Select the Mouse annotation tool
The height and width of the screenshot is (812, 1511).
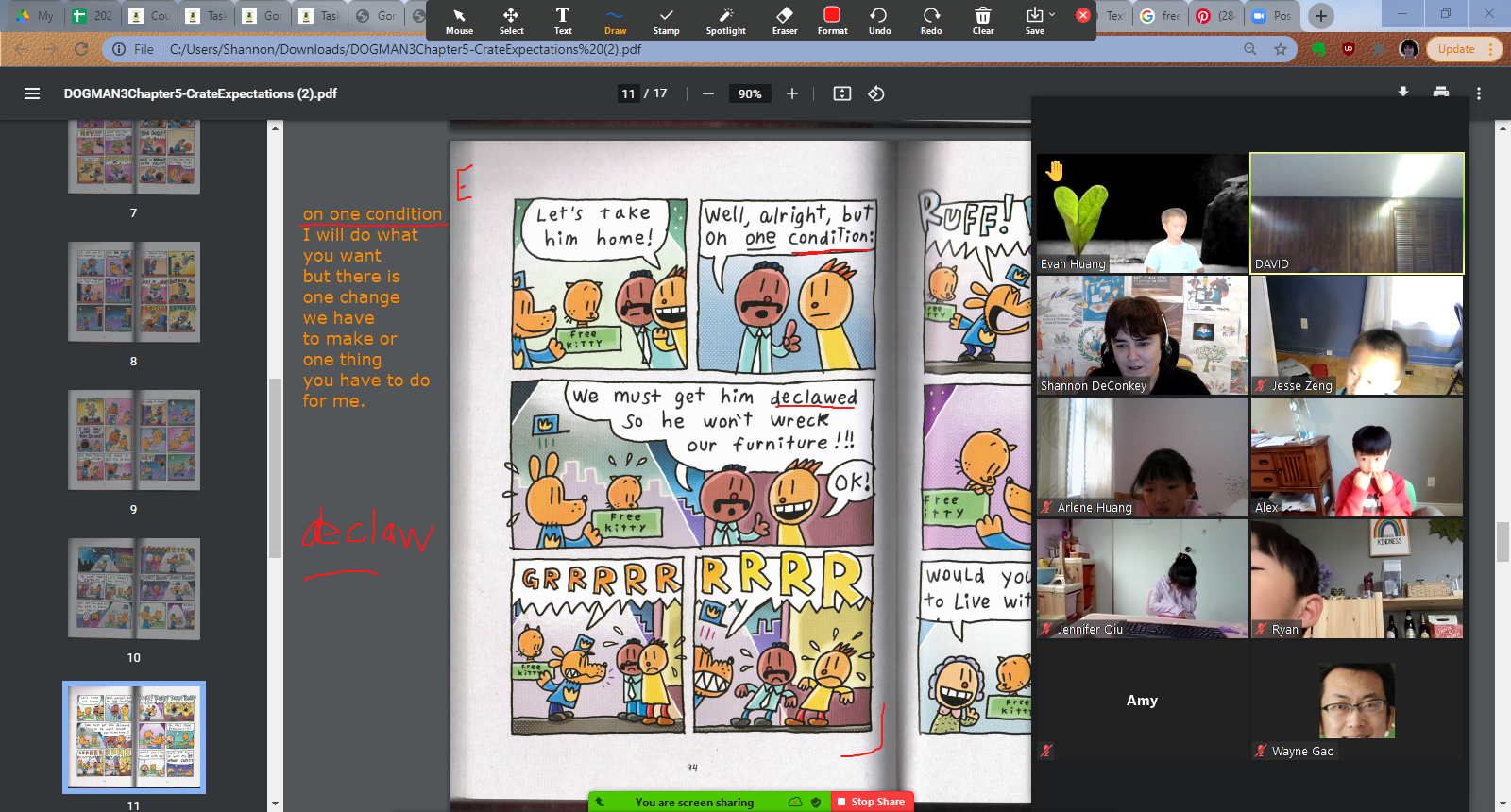tap(459, 20)
